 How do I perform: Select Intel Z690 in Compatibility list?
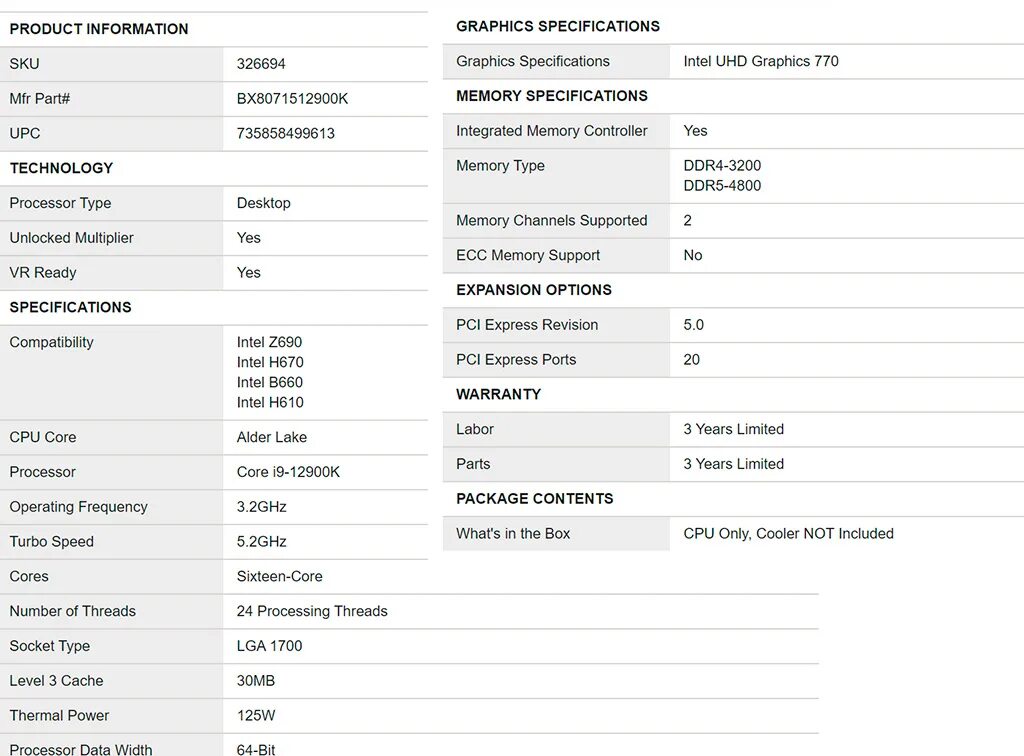point(269,342)
